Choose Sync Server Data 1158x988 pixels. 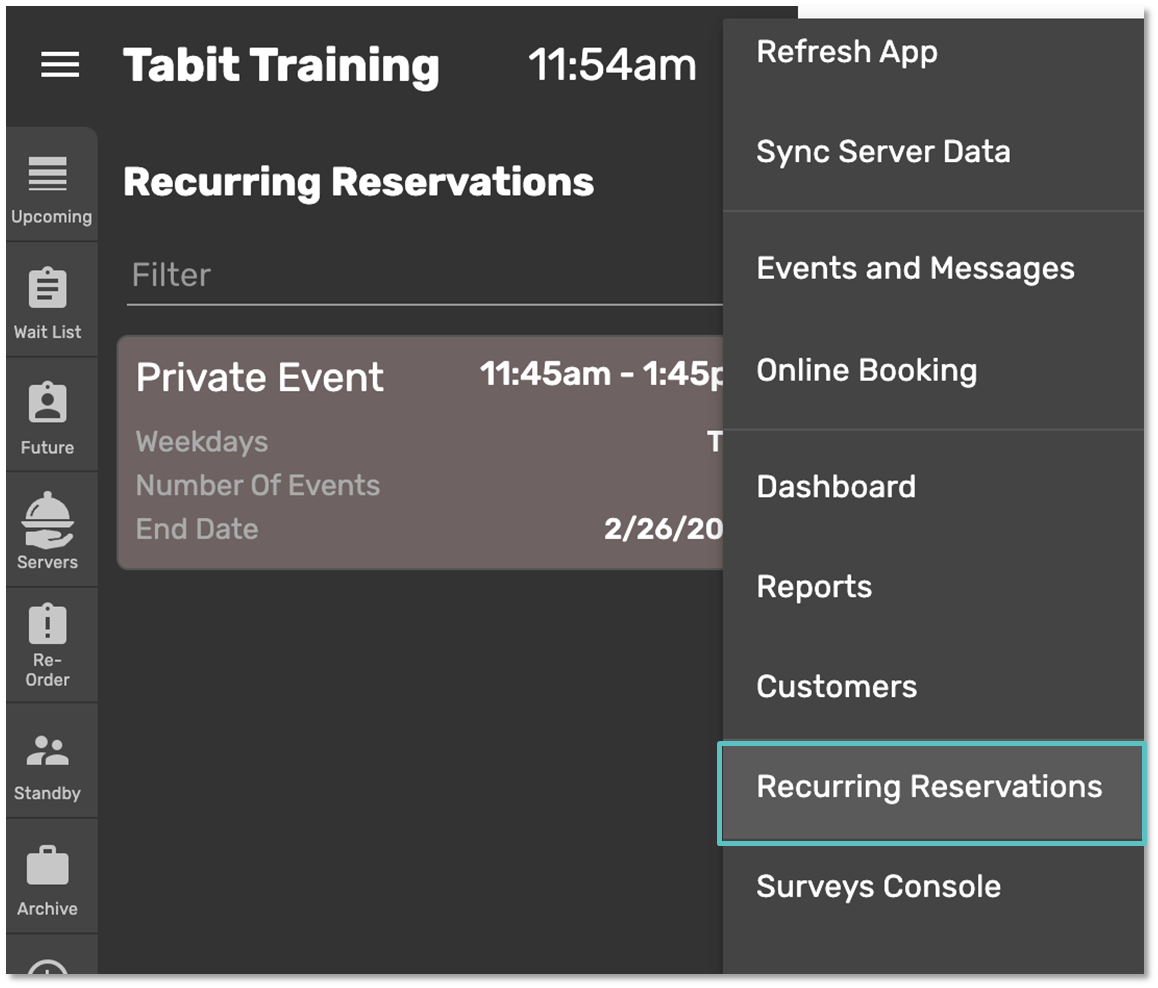pyautogui.click(x=884, y=152)
